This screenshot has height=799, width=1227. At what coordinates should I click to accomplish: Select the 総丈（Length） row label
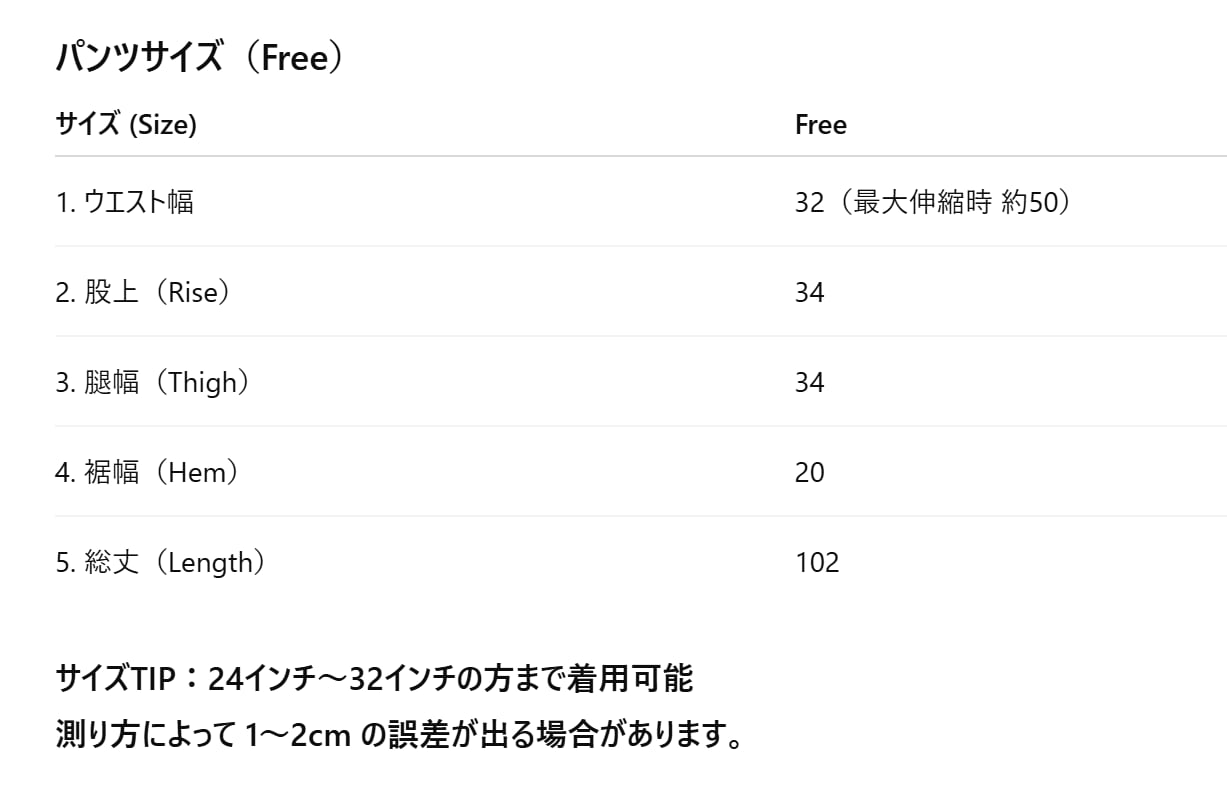(162, 563)
